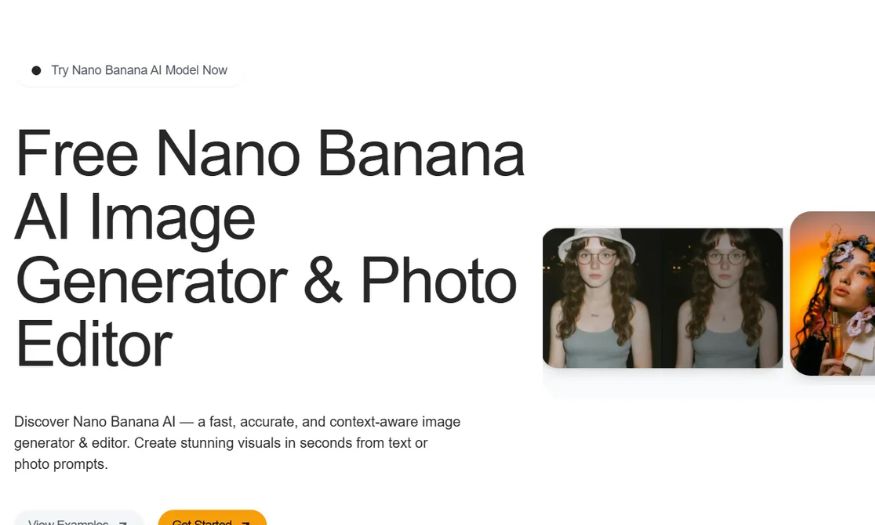This screenshot has width=875, height=525.
Task: Click the word "Photo" in the headline
Action: click(439, 281)
